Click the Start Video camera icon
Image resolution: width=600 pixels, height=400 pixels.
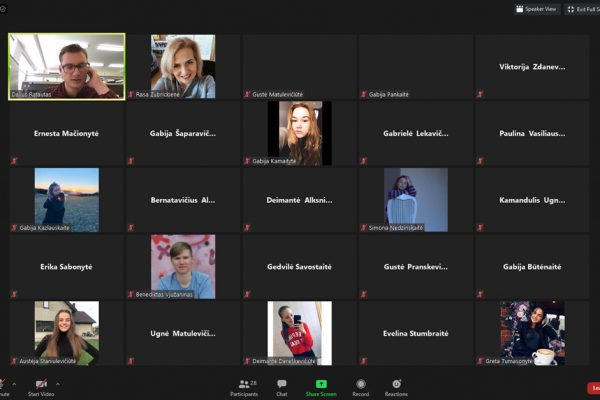tap(41, 384)
